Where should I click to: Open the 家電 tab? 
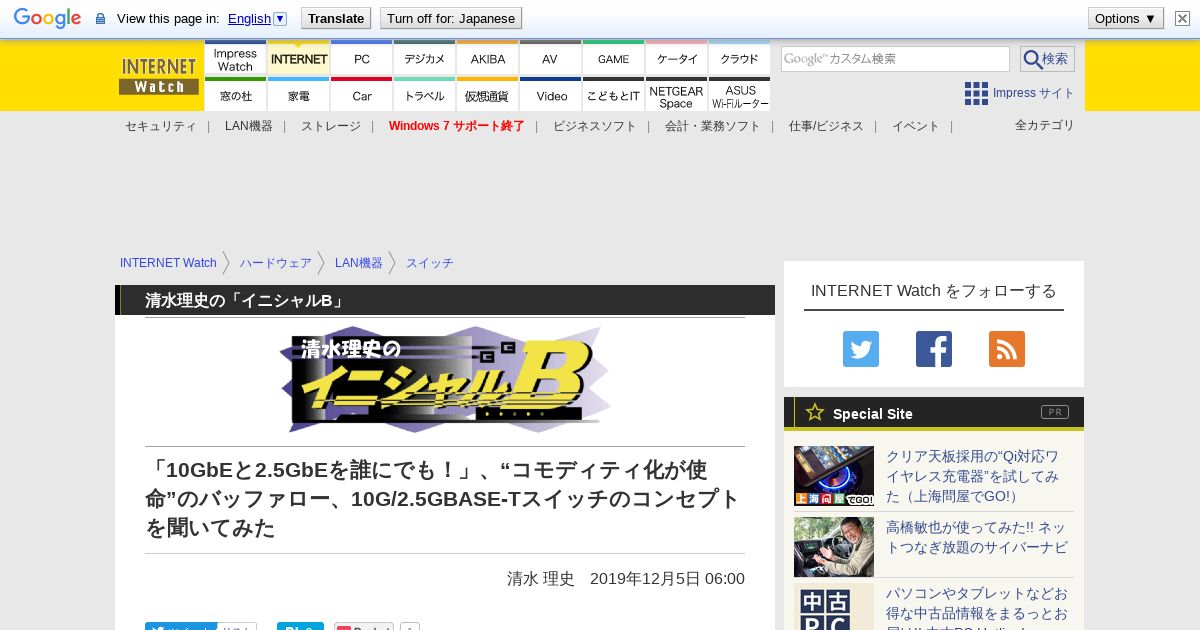point(298,95)
